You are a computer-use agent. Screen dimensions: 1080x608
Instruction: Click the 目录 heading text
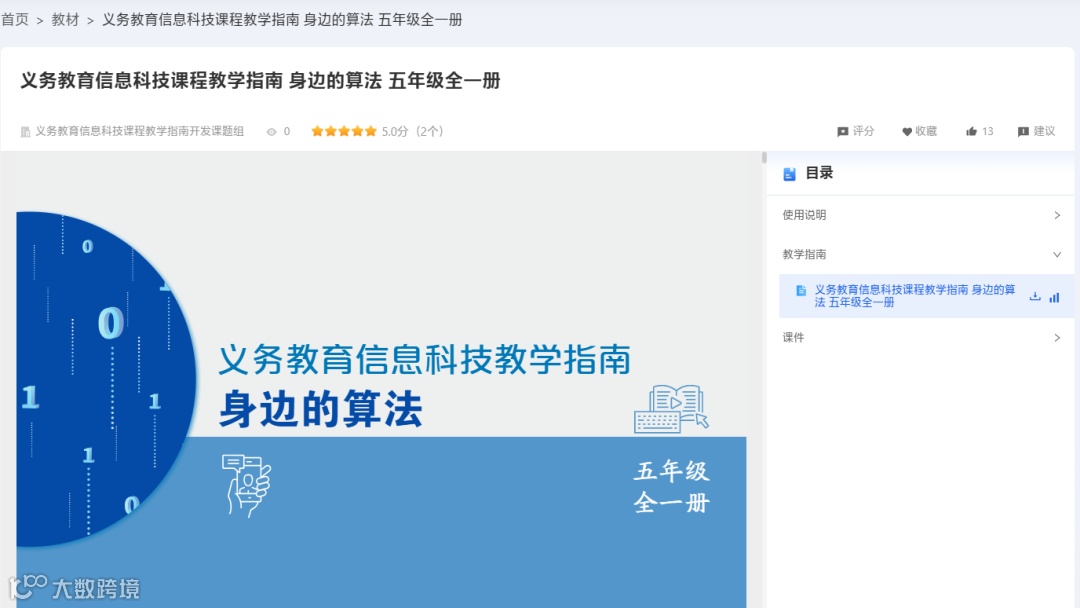819,173
